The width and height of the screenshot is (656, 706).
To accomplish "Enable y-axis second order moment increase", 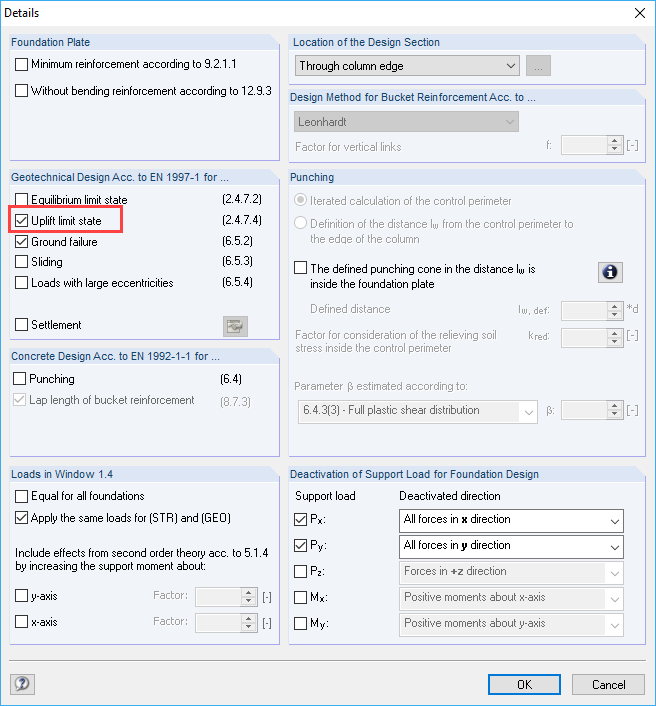I will coord(21,596).
